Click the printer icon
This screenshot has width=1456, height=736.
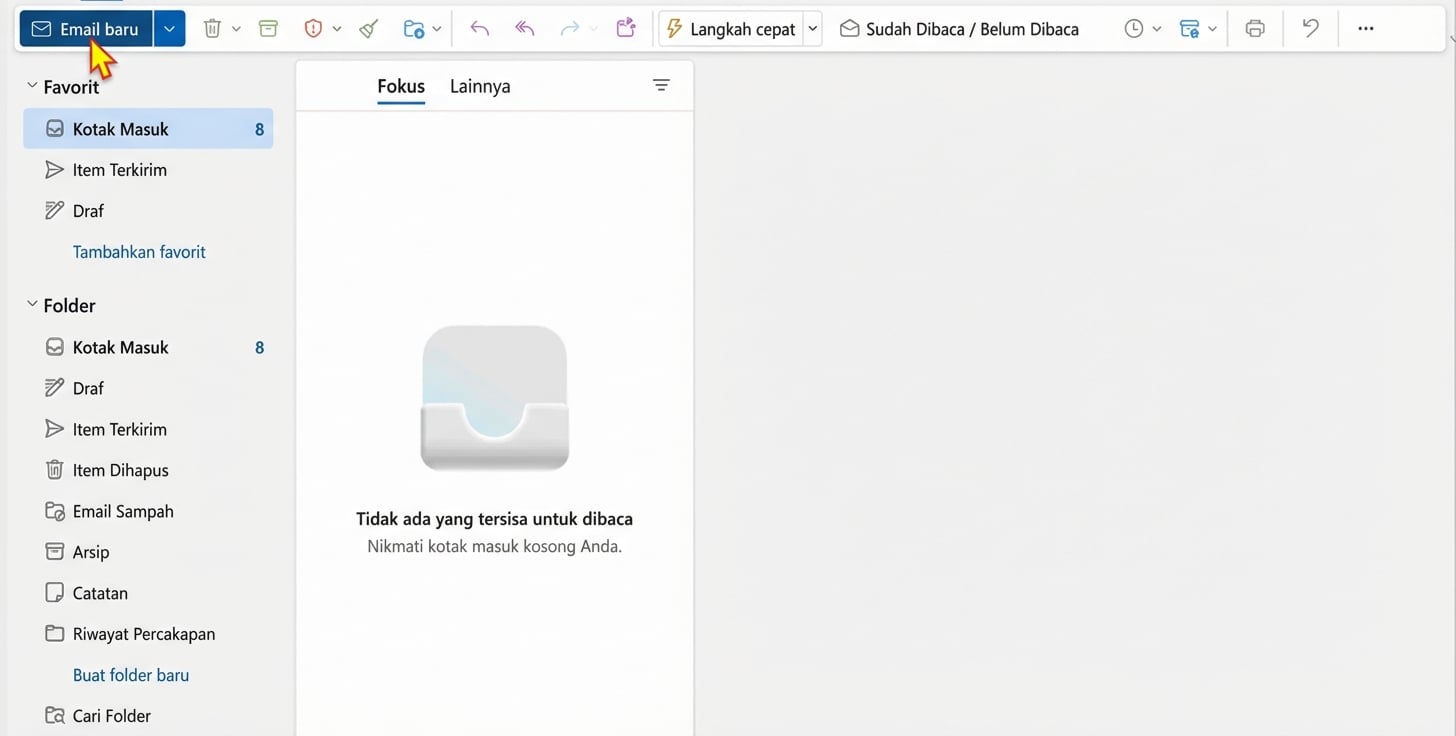tap(1255, 29)
